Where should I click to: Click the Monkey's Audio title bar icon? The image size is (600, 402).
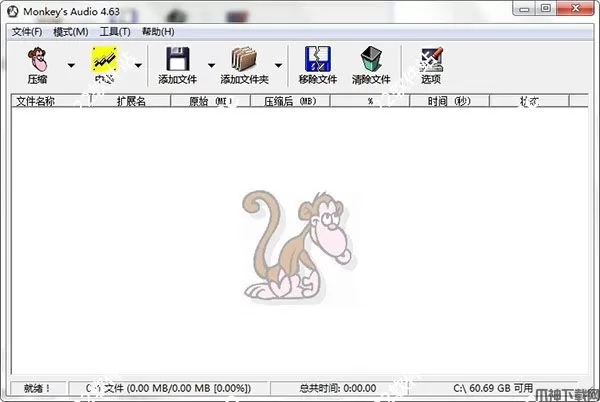pos(13,11)
